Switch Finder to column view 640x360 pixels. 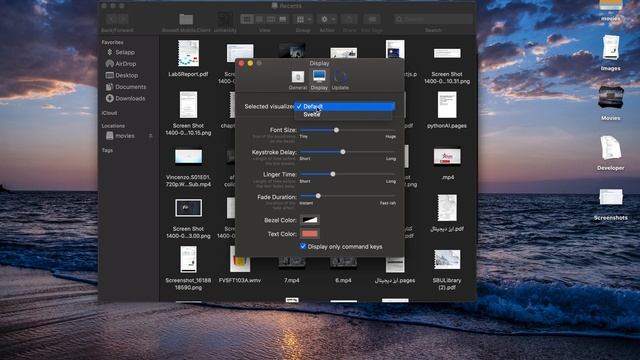coord(271,19)
